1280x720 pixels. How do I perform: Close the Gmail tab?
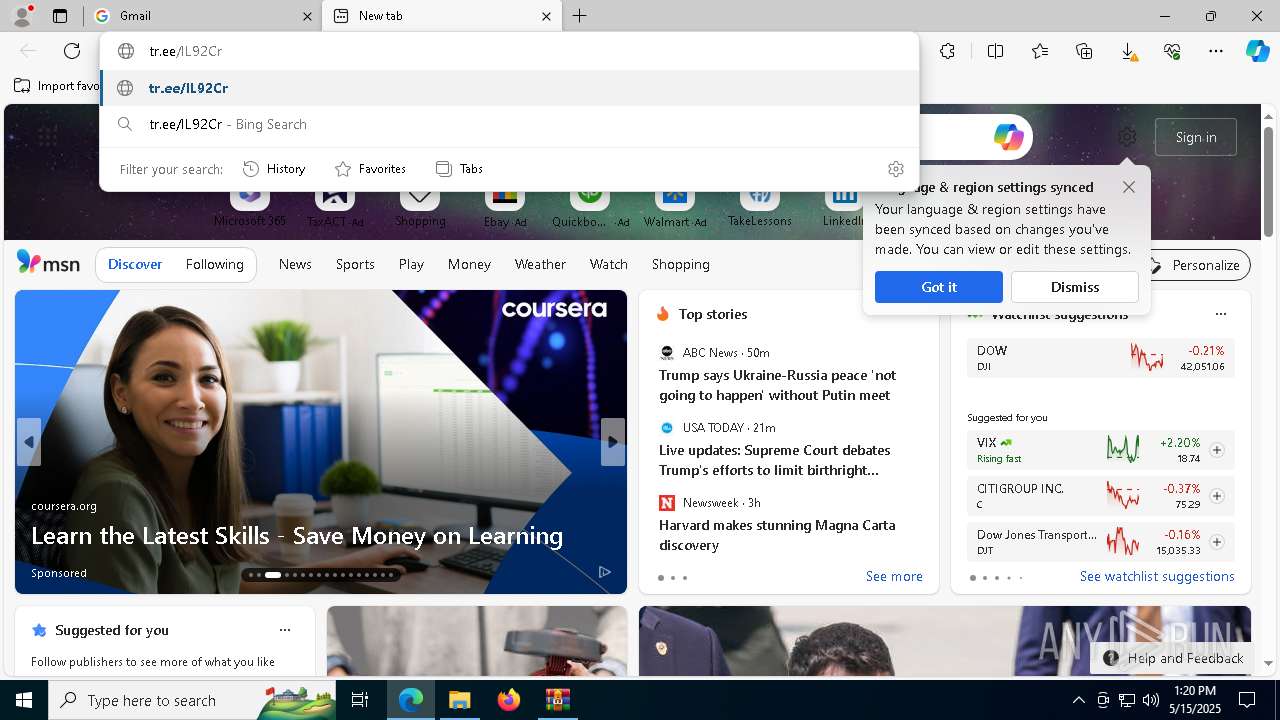pyautogui.click(x=307, y=16)
